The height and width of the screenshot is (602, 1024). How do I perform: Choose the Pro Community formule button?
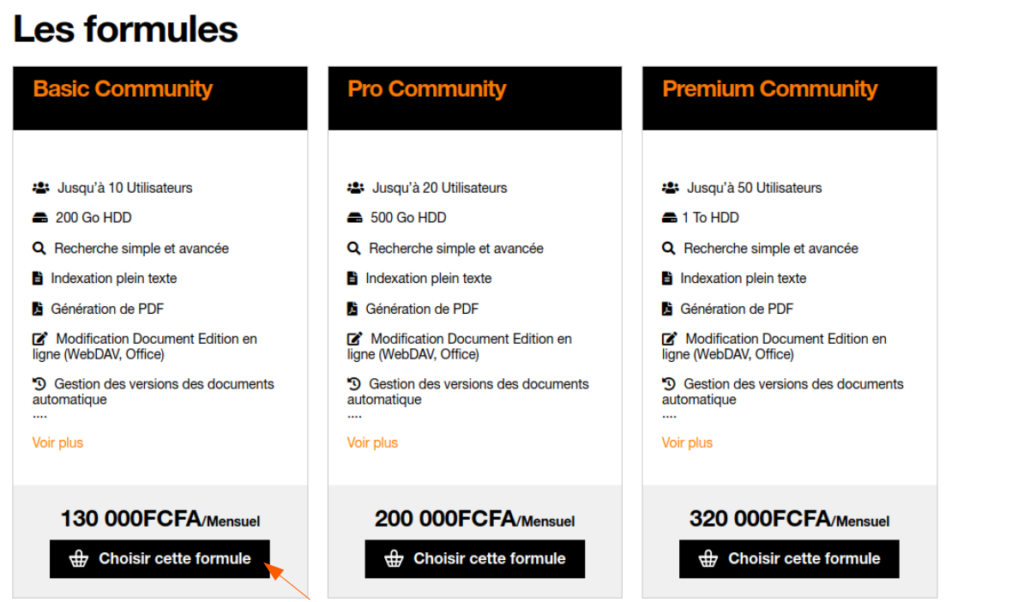(475, 559)
